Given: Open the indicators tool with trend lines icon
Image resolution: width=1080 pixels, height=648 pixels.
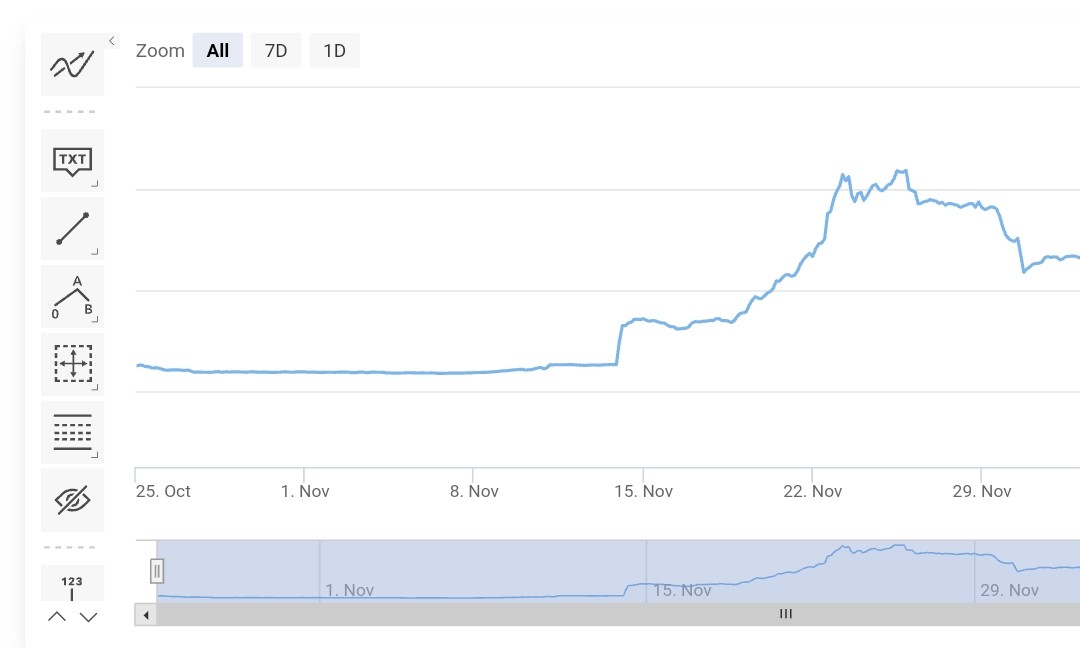Looking at the screenshot, I should (x=72, y=64).
